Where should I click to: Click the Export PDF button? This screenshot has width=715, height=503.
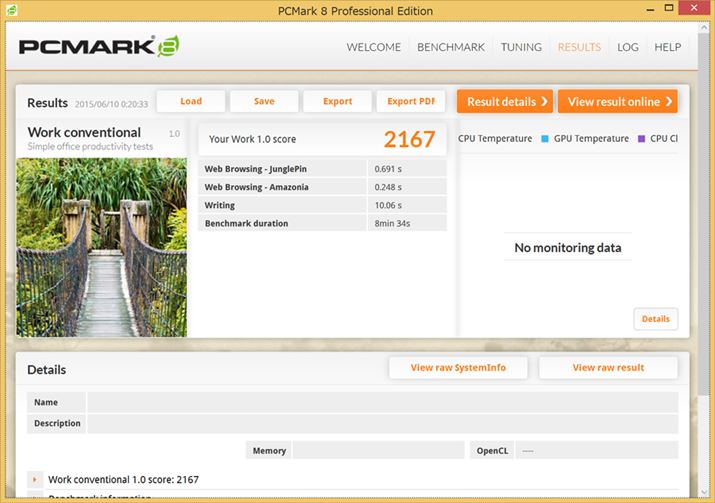click(411, 101)
